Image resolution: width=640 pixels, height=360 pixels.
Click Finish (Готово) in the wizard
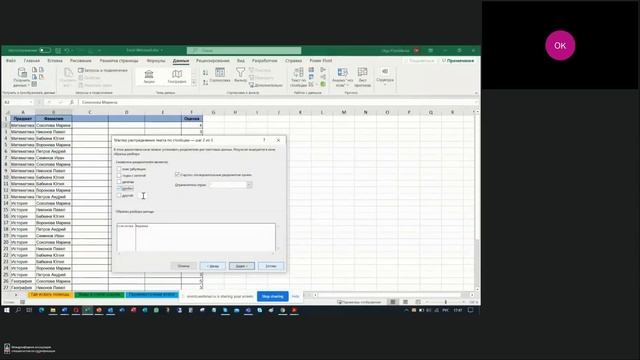[x=271, y=266]
